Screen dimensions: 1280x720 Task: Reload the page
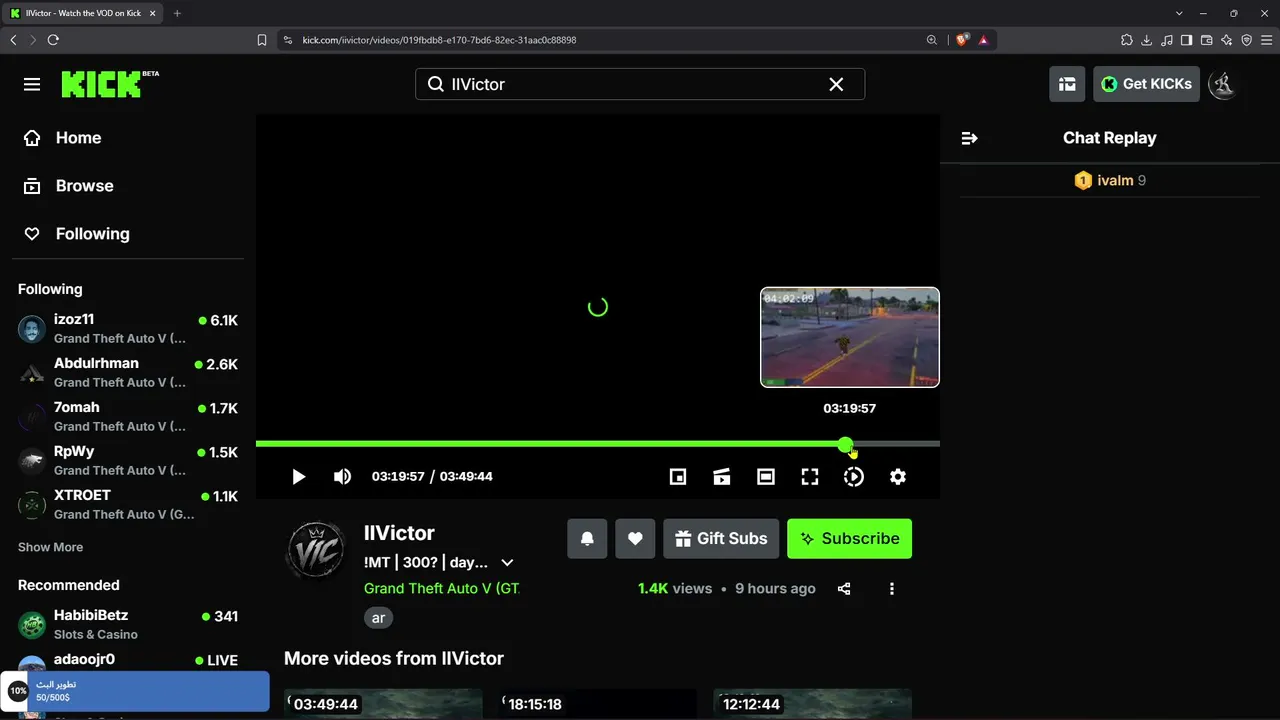[x=53, y=40]
